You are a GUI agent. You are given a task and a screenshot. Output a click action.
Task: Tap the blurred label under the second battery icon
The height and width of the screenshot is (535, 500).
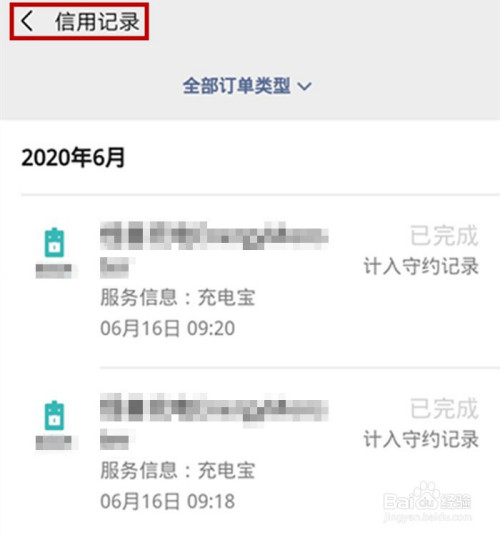pyautogui.click(x=55, y=443)
